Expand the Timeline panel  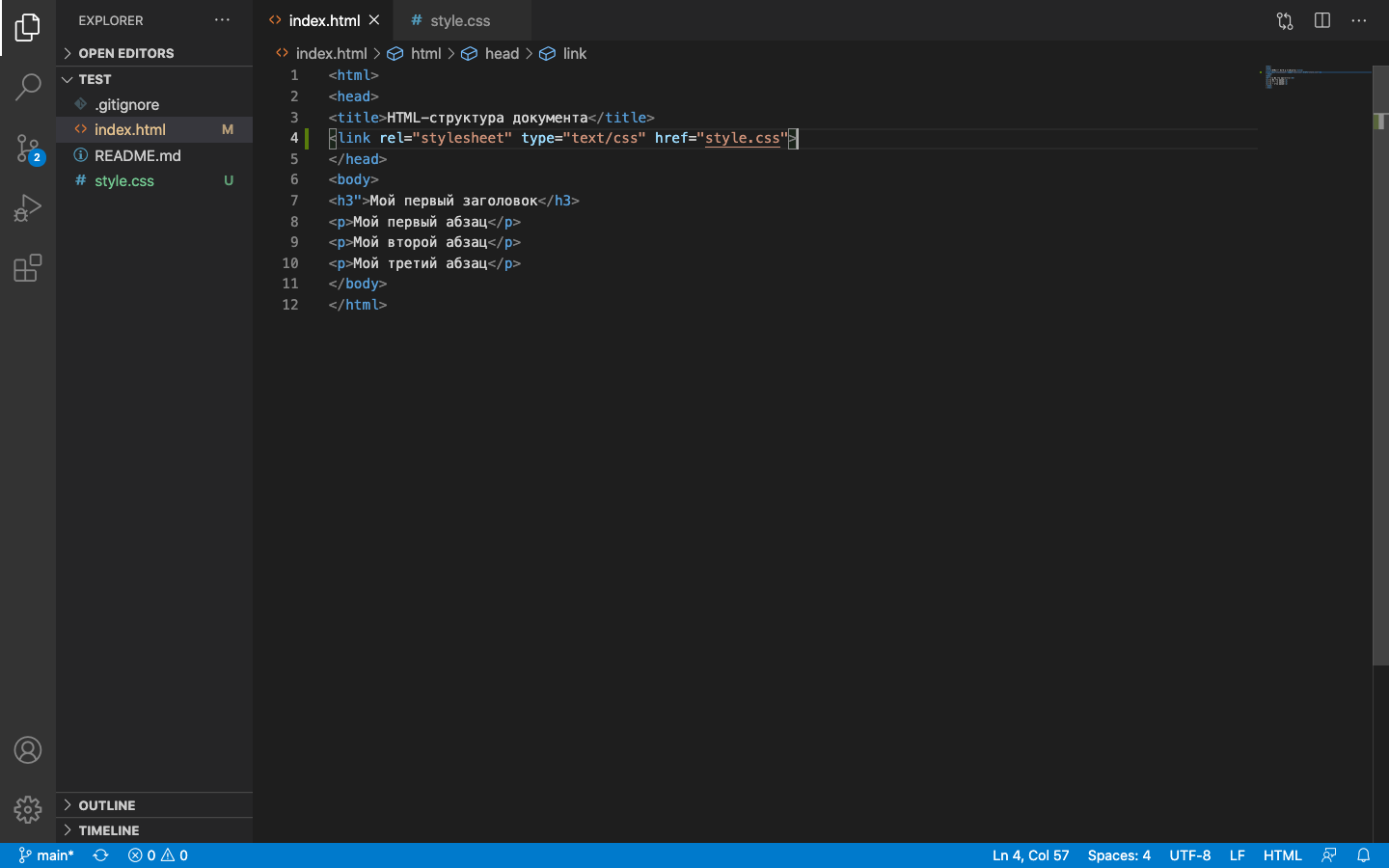click(x=108, y=830)
